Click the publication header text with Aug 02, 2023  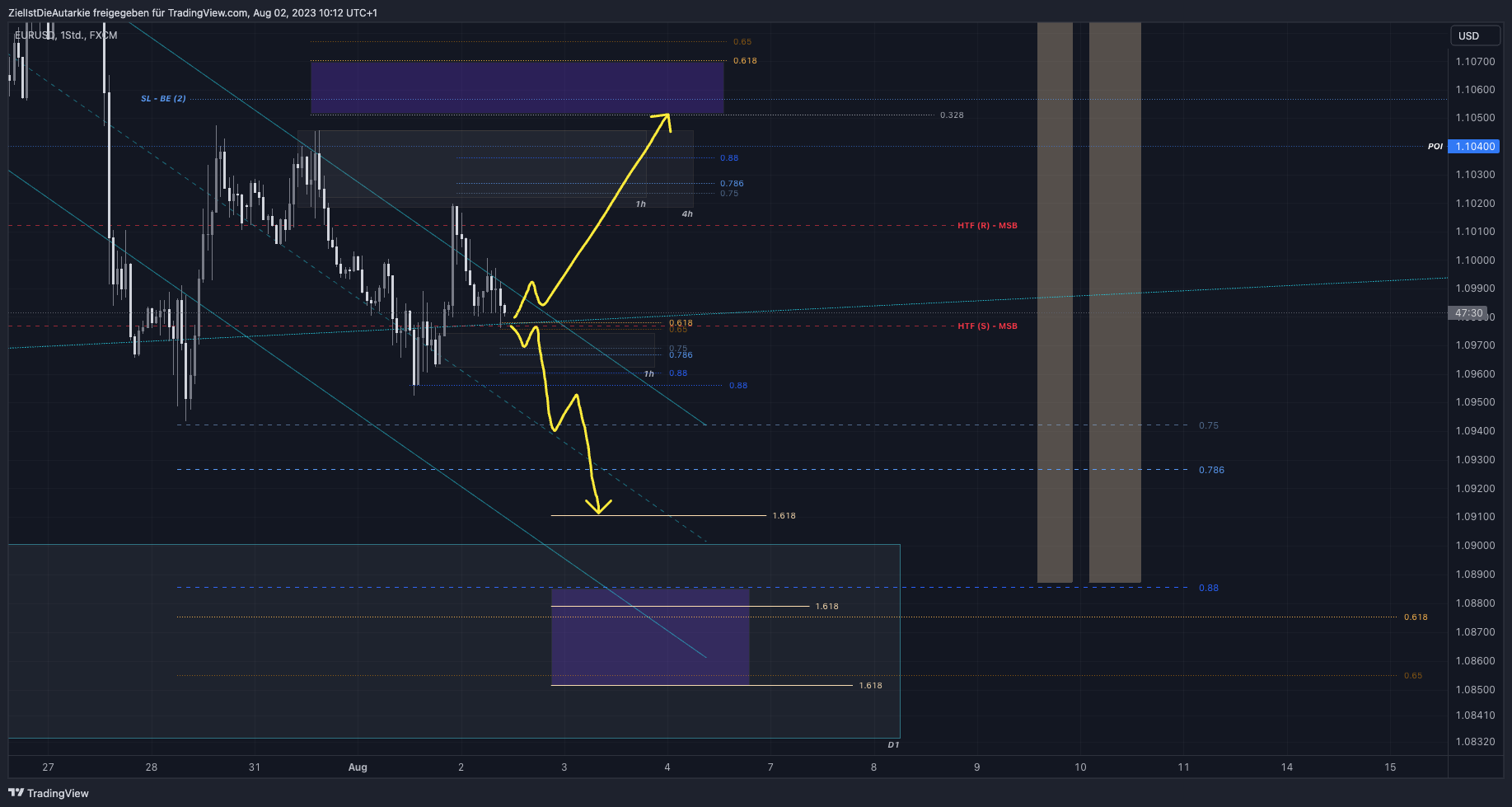click(x=193, y=12)
